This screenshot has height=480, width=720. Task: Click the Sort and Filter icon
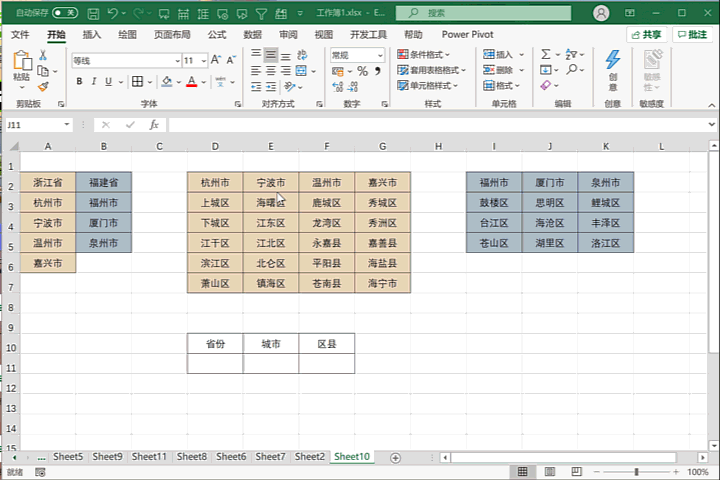(x=571, y=55)
